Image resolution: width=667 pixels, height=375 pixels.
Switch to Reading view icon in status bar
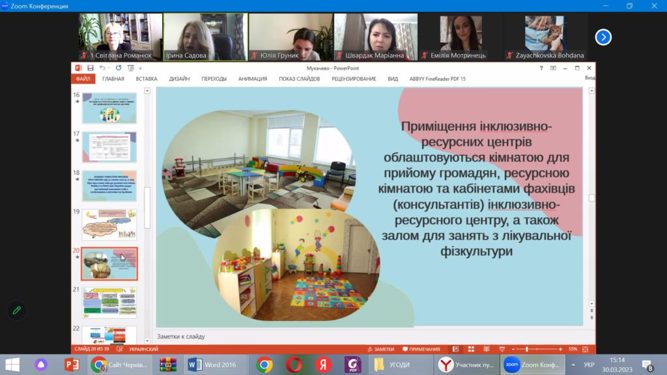(x=486, y=349)
